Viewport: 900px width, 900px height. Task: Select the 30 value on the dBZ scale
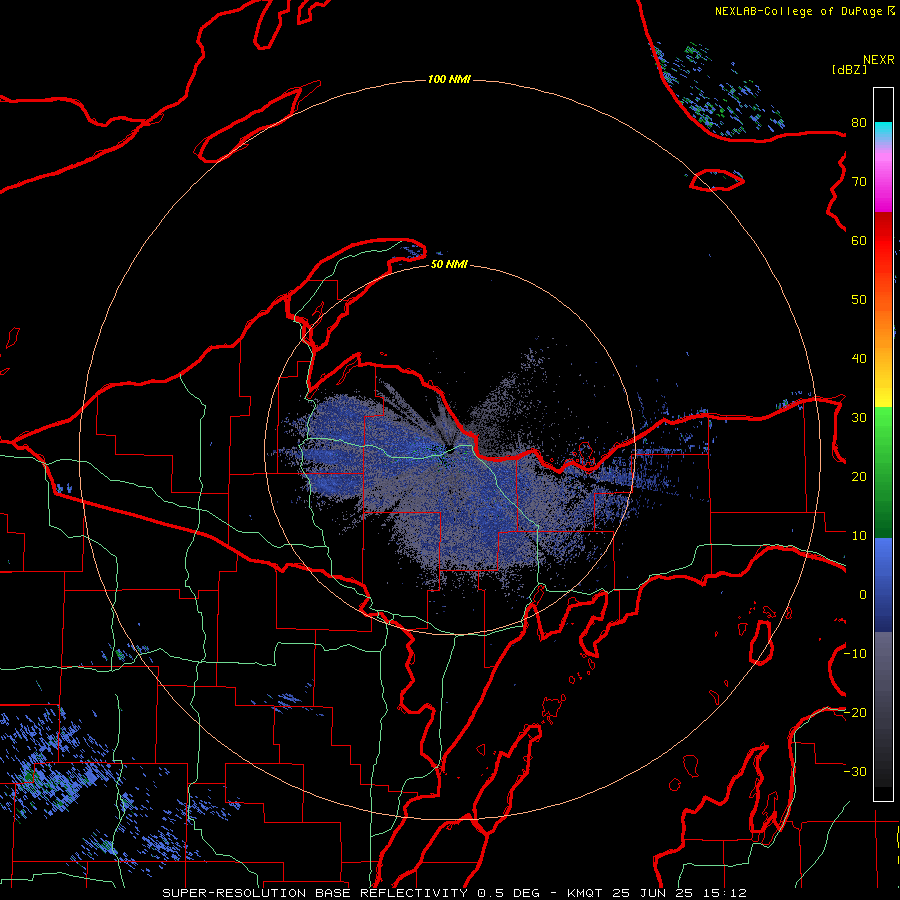click(859, 417)
